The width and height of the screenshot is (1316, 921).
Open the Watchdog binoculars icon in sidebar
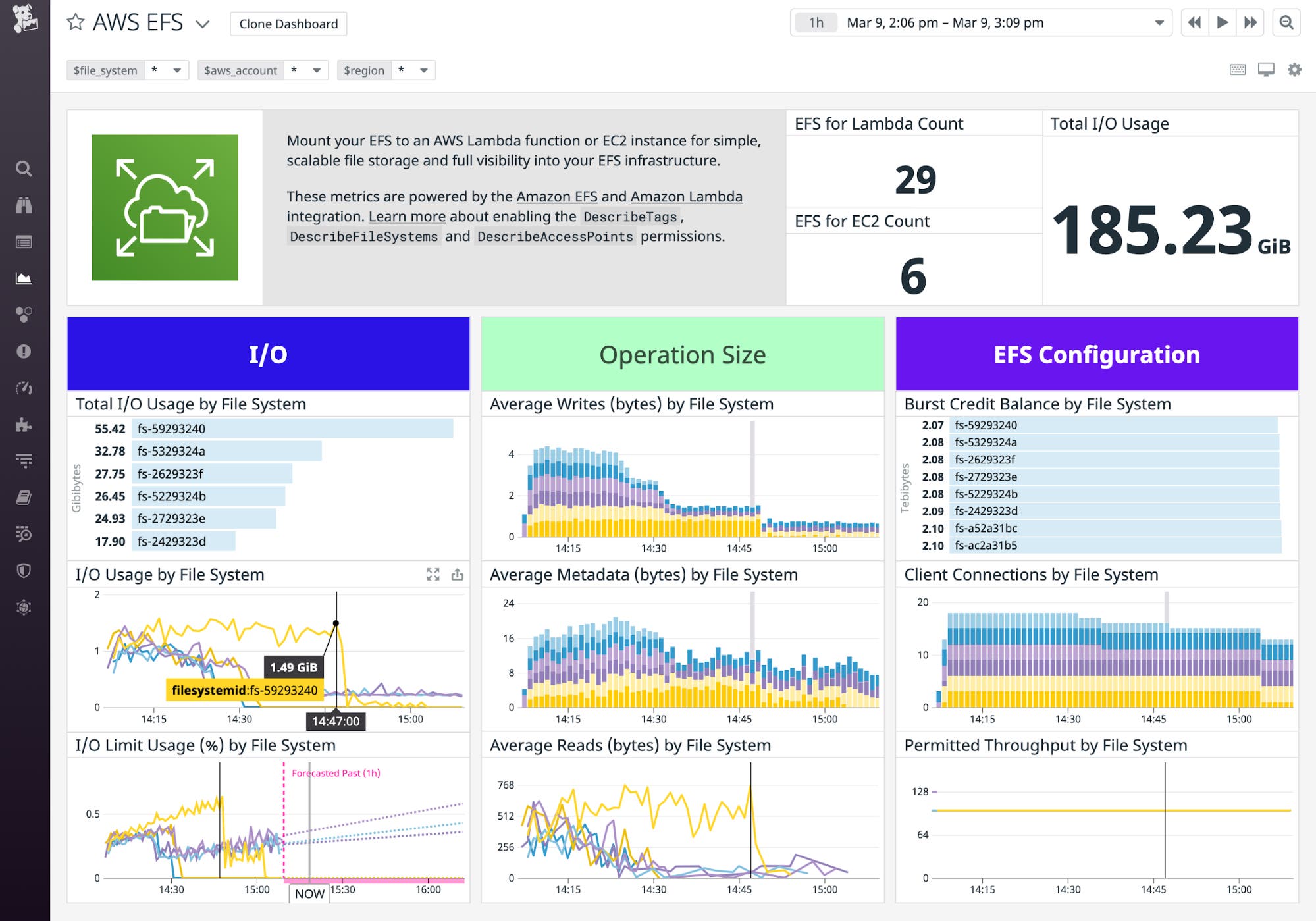click(25, 205)
